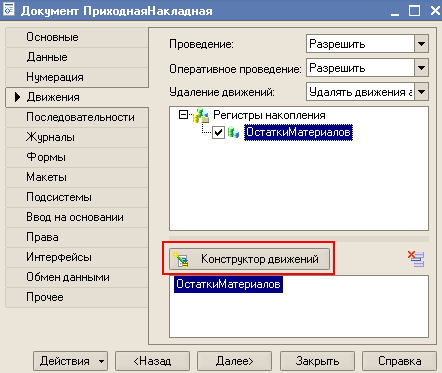Open the Действия button dropdown arrow

(x=101, y=361)
